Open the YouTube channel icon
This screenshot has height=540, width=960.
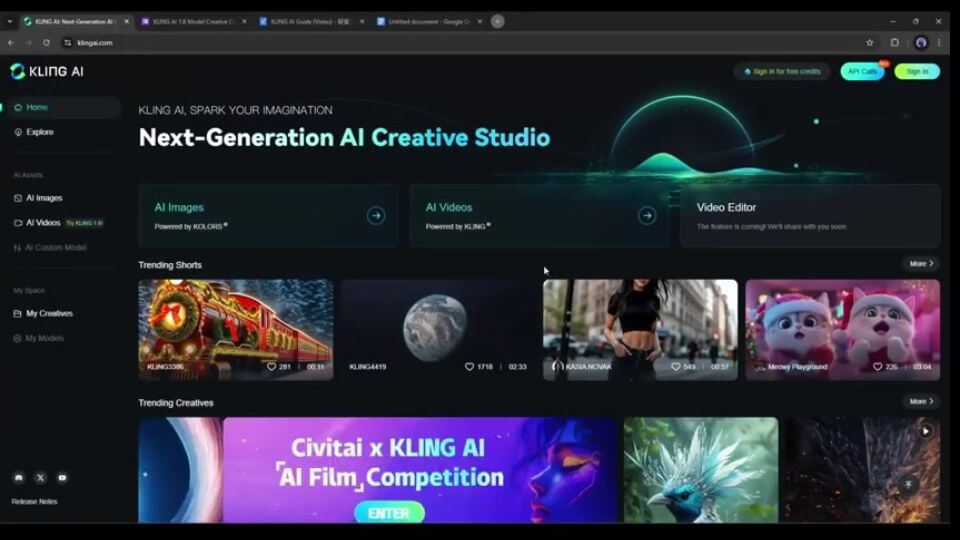point(62,478)
